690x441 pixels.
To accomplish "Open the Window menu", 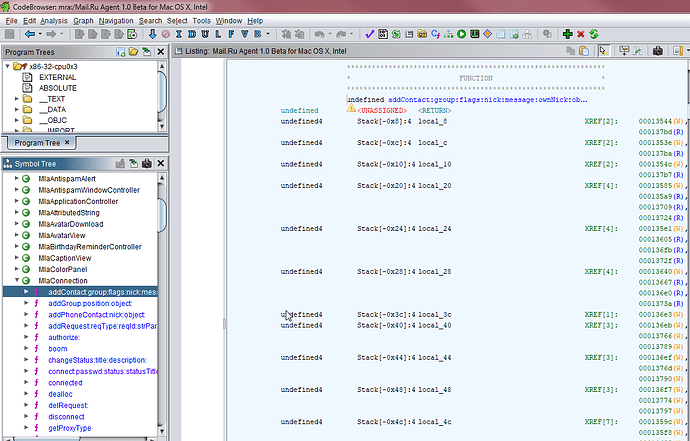I will coord(229,21).
